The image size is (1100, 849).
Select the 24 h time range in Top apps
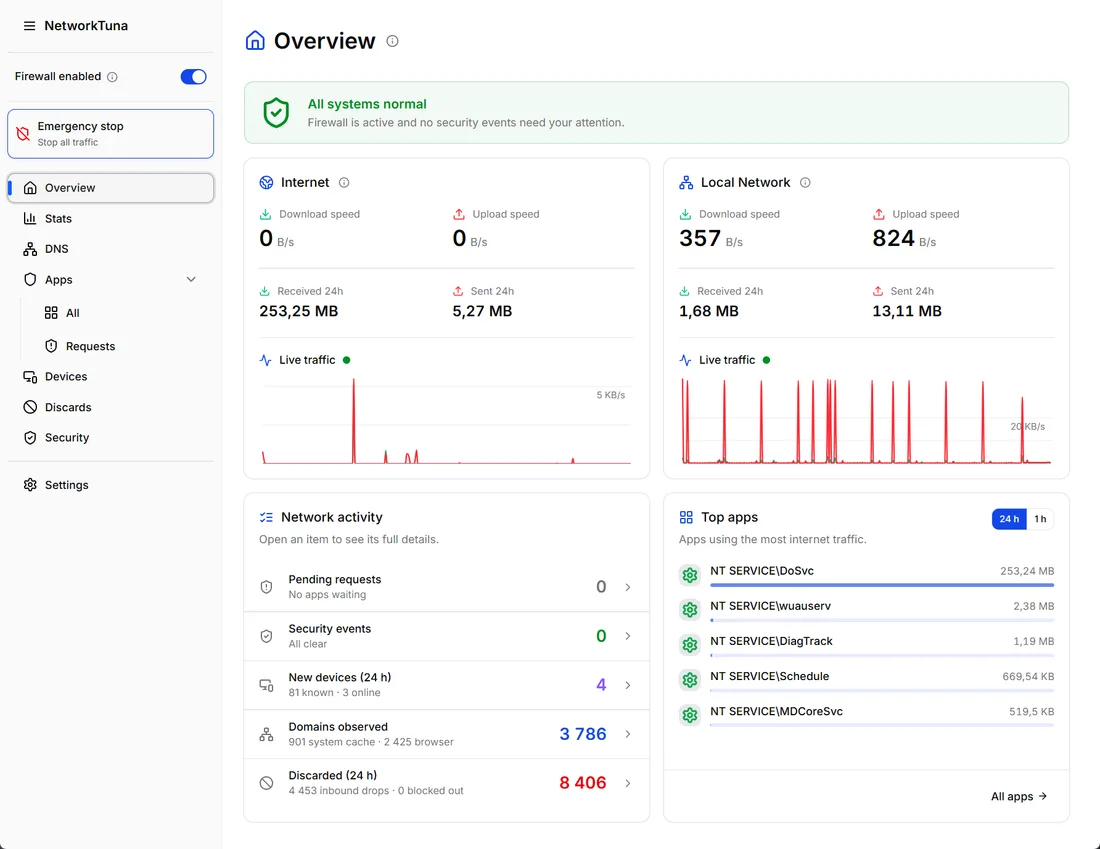1009,519
